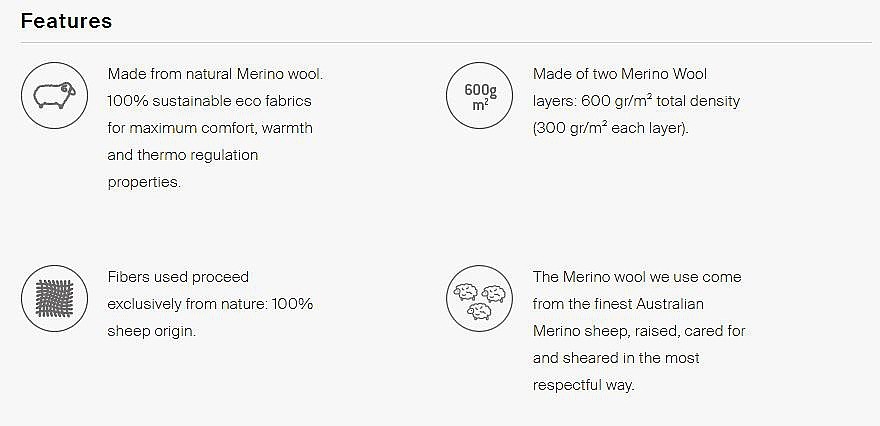Select the 'from the finest Australian' line
This screenshot has height=426, width=880.
618,304
